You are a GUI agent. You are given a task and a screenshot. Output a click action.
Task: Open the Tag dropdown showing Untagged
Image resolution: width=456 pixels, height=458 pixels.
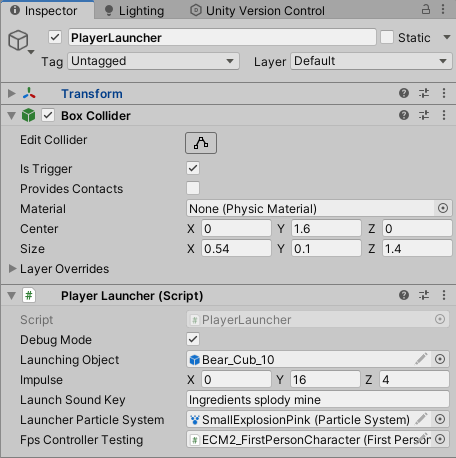[x=153, y=61]
